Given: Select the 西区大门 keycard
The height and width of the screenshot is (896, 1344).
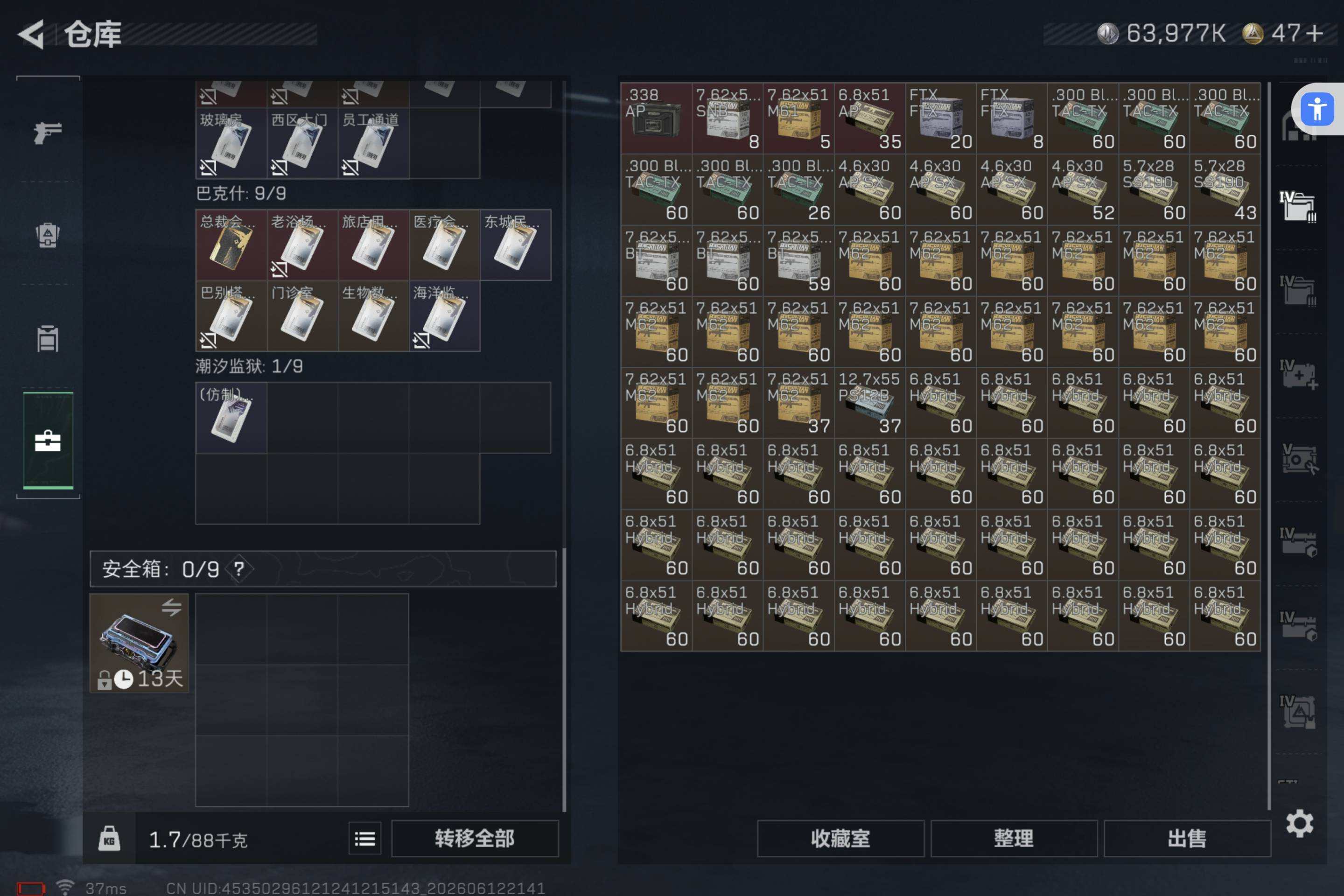Looking at the screenshot, I should 302,143.
